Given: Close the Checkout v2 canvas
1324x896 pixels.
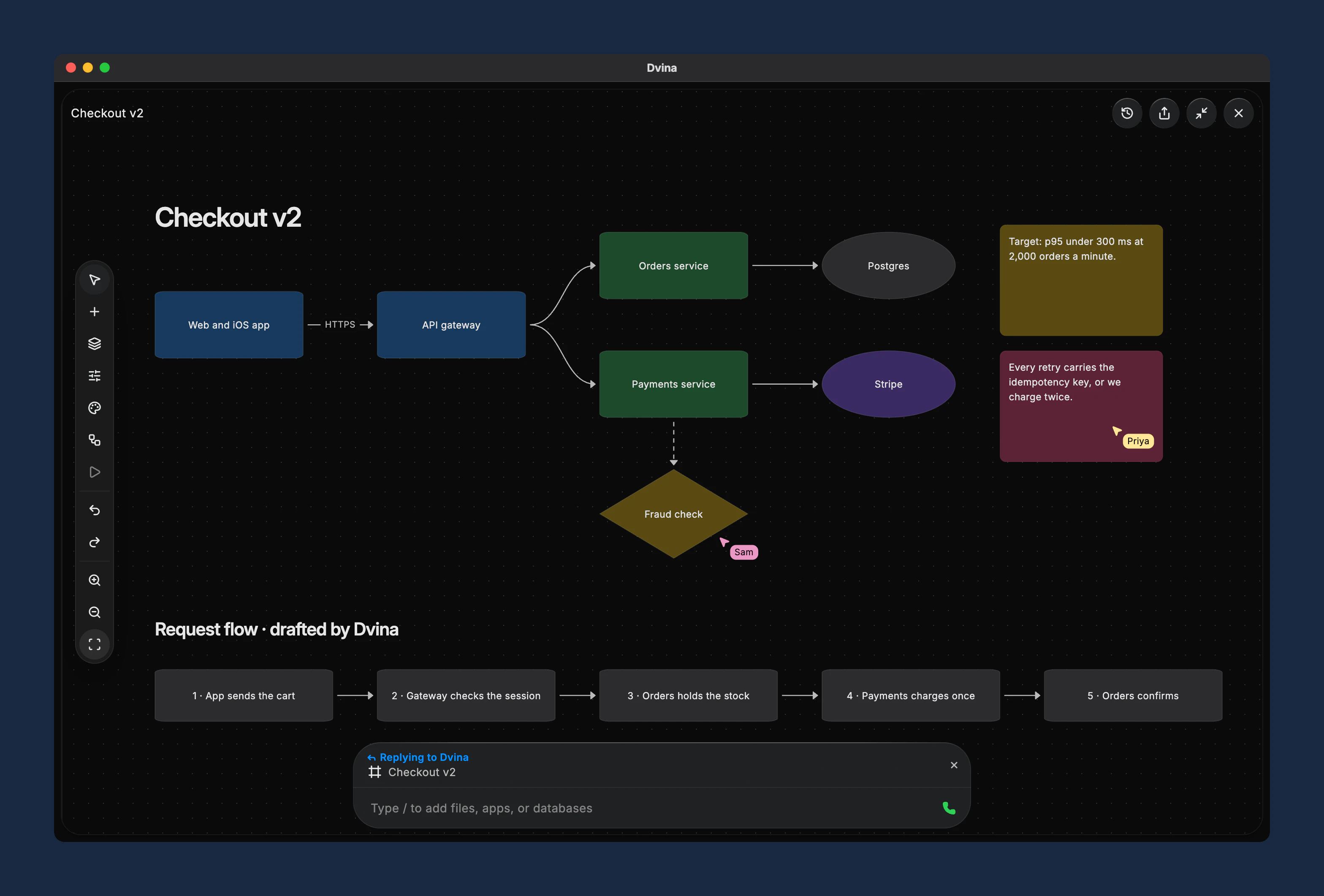Looking at the screenshot, I should tap(1239, 113).
